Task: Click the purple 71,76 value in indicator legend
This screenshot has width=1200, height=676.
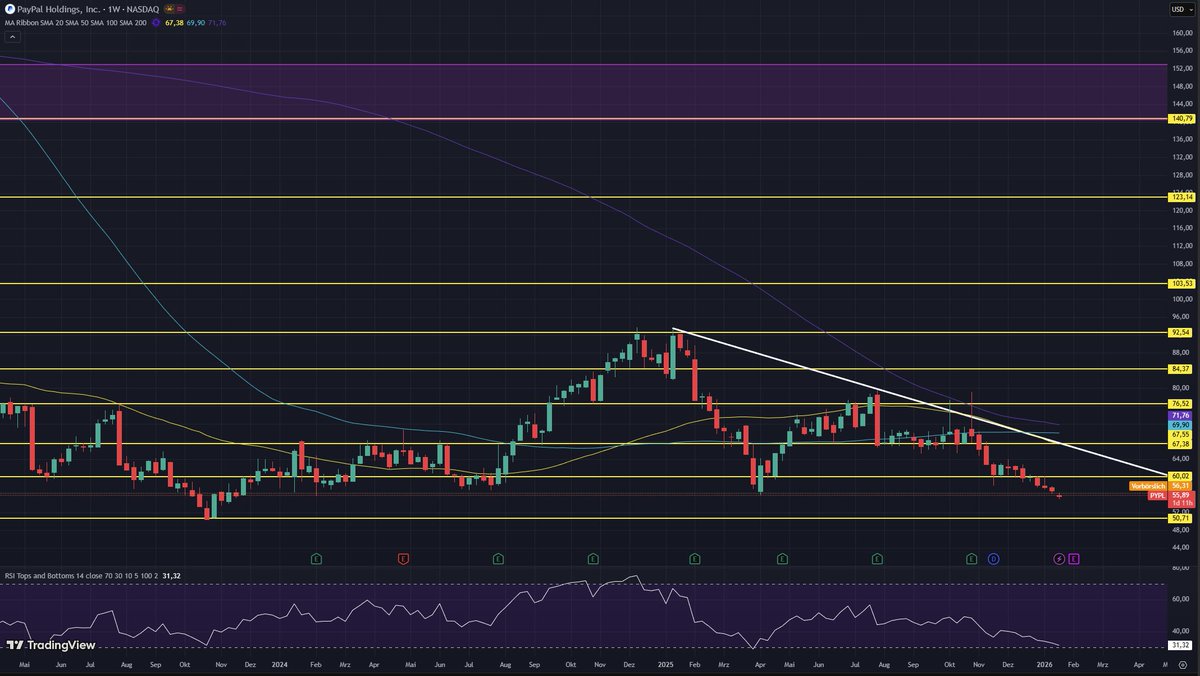Action: click(x=217, y=21)
